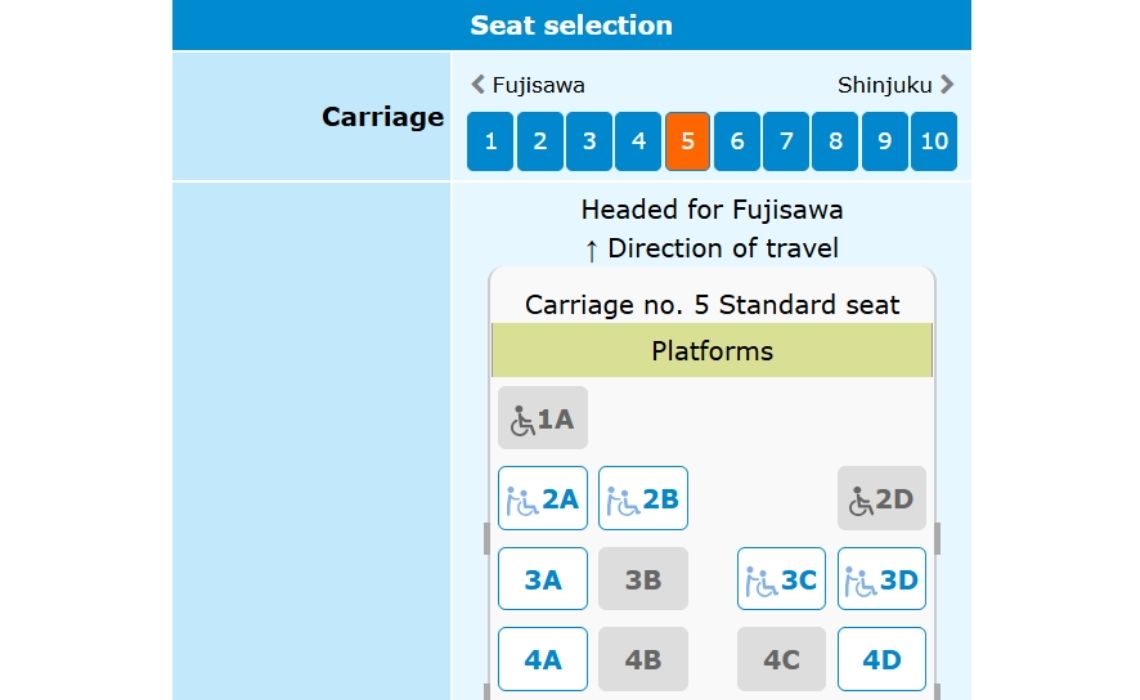View the currently selected carriage 5
This screenshot has height=700, width=1140.
[x=687, y=141]
